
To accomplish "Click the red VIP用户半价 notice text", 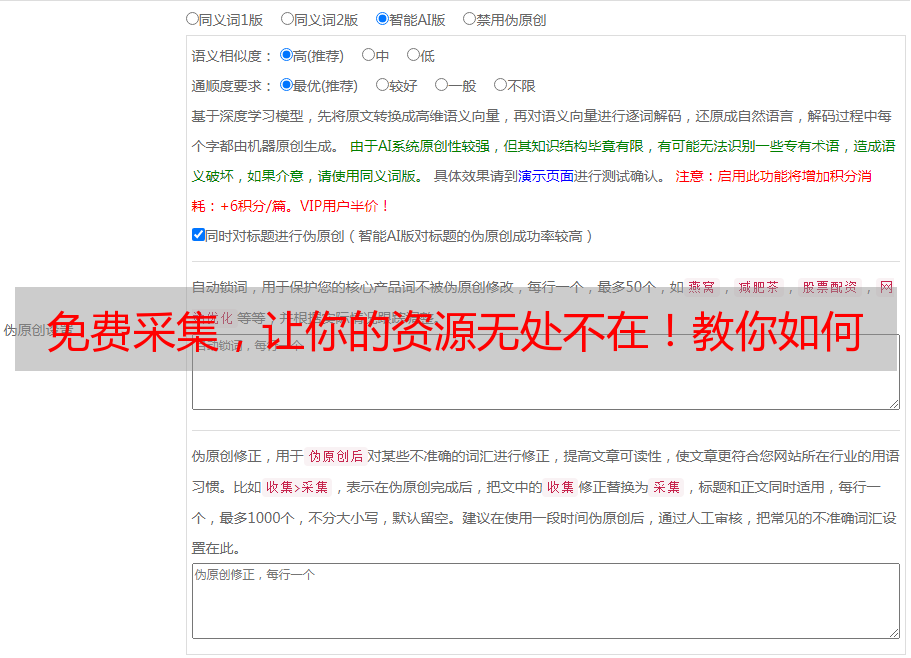I will tap(344, 206).
